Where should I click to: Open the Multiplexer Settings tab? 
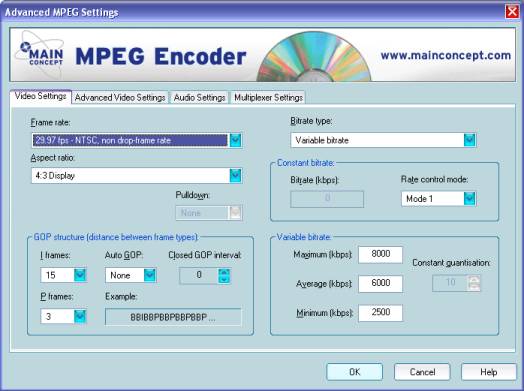[268, 98]
